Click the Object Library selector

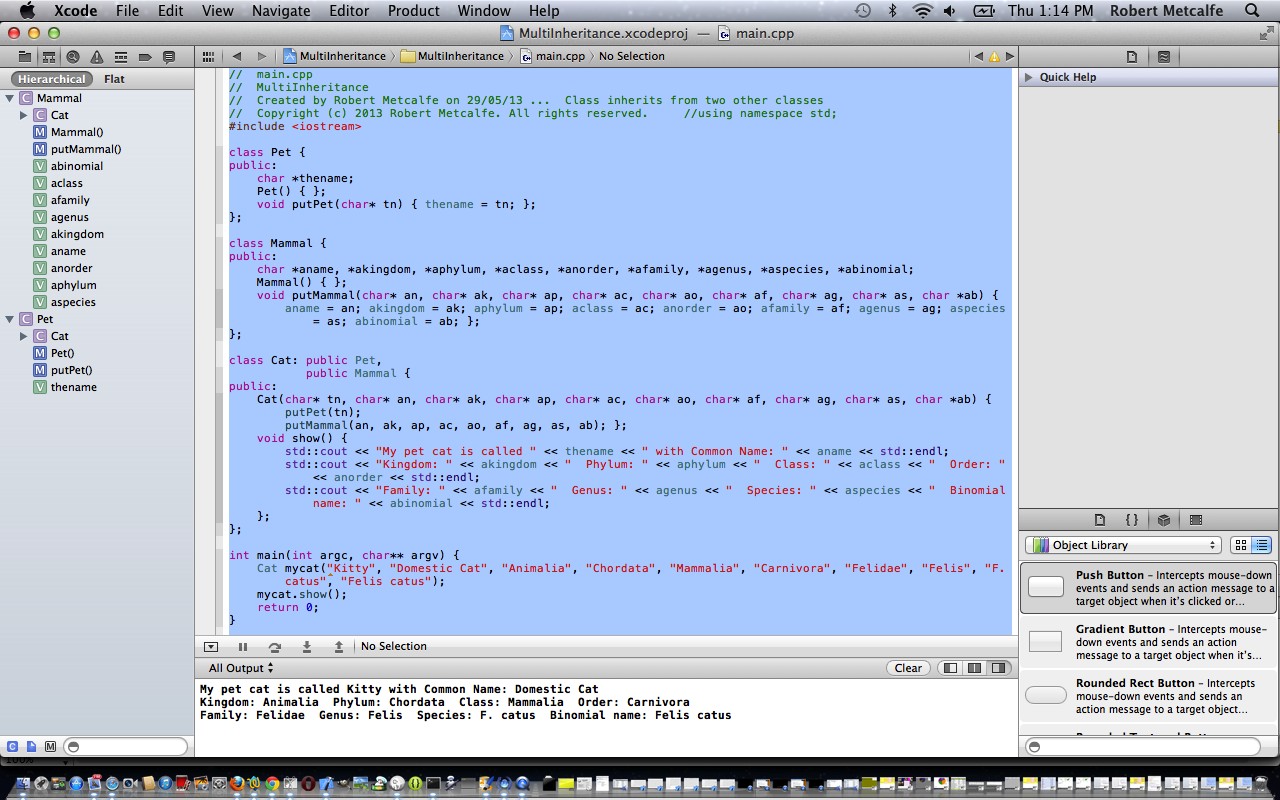[x=1120, y=545]
